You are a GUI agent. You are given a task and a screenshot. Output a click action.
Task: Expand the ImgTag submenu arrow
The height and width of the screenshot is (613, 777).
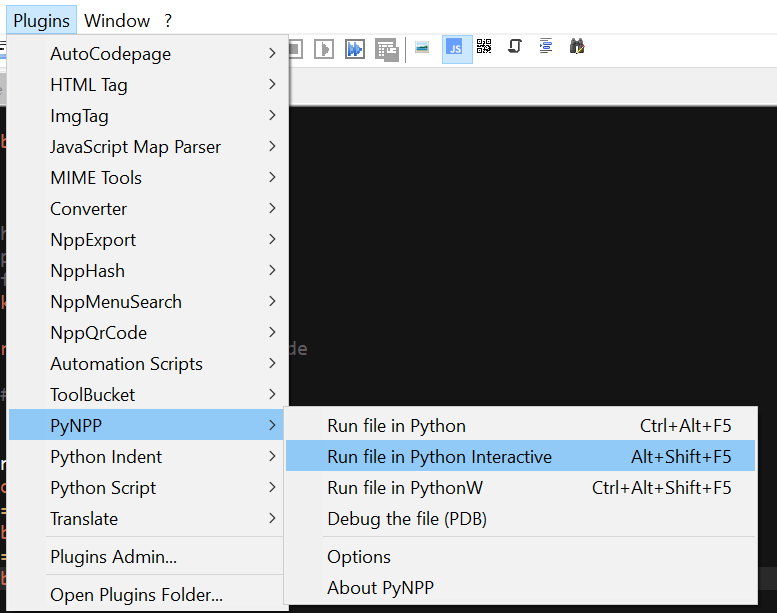pos(272,115)
